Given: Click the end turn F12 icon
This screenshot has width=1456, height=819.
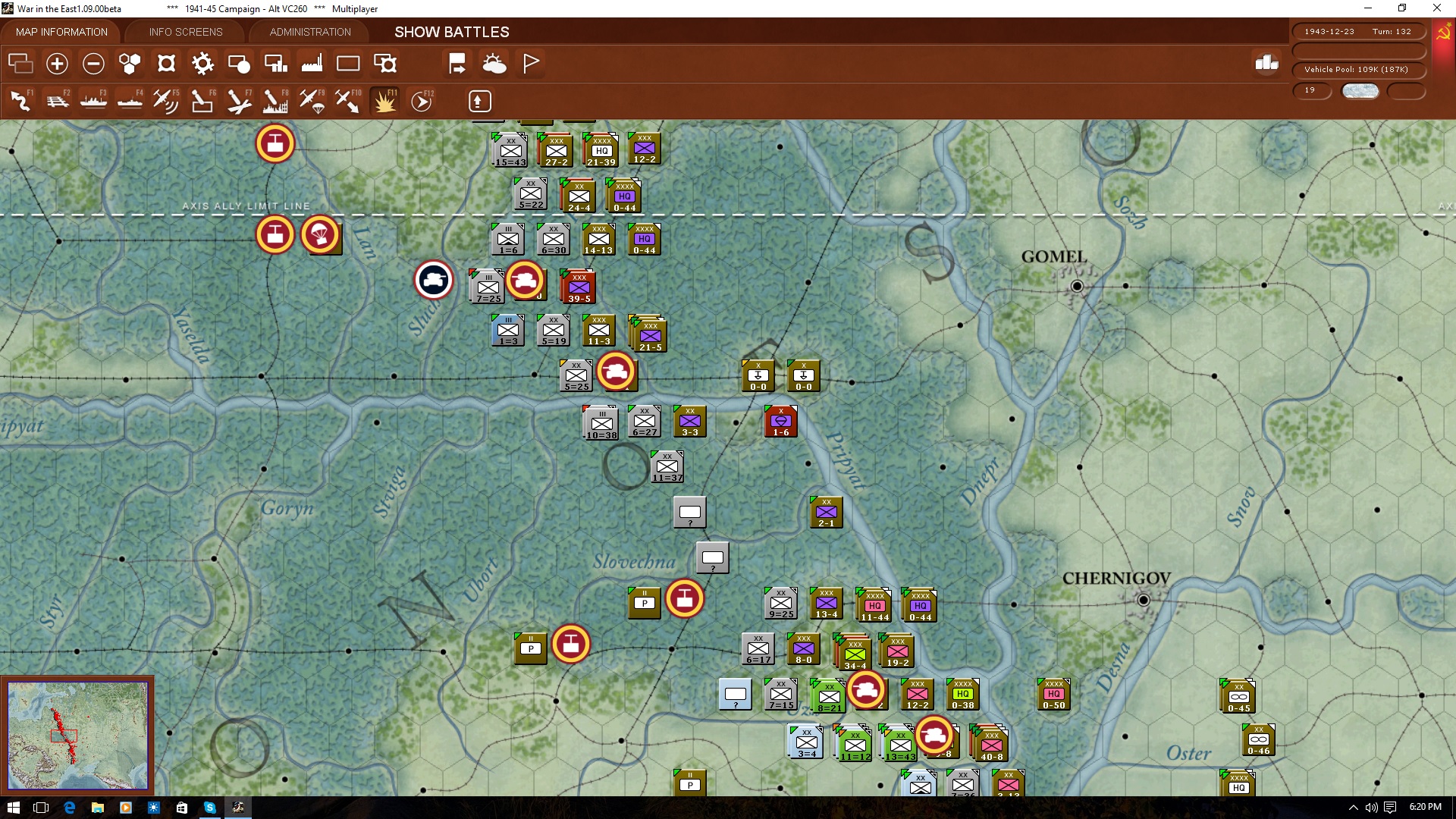Looking at the screenshot, I should click(x=422, y=101).
